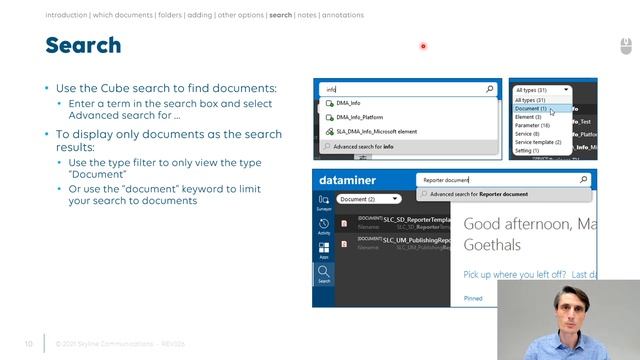Click magnifier in Reporter document search box
Viewport: 640px width, 360px height.
pos(584,179)
